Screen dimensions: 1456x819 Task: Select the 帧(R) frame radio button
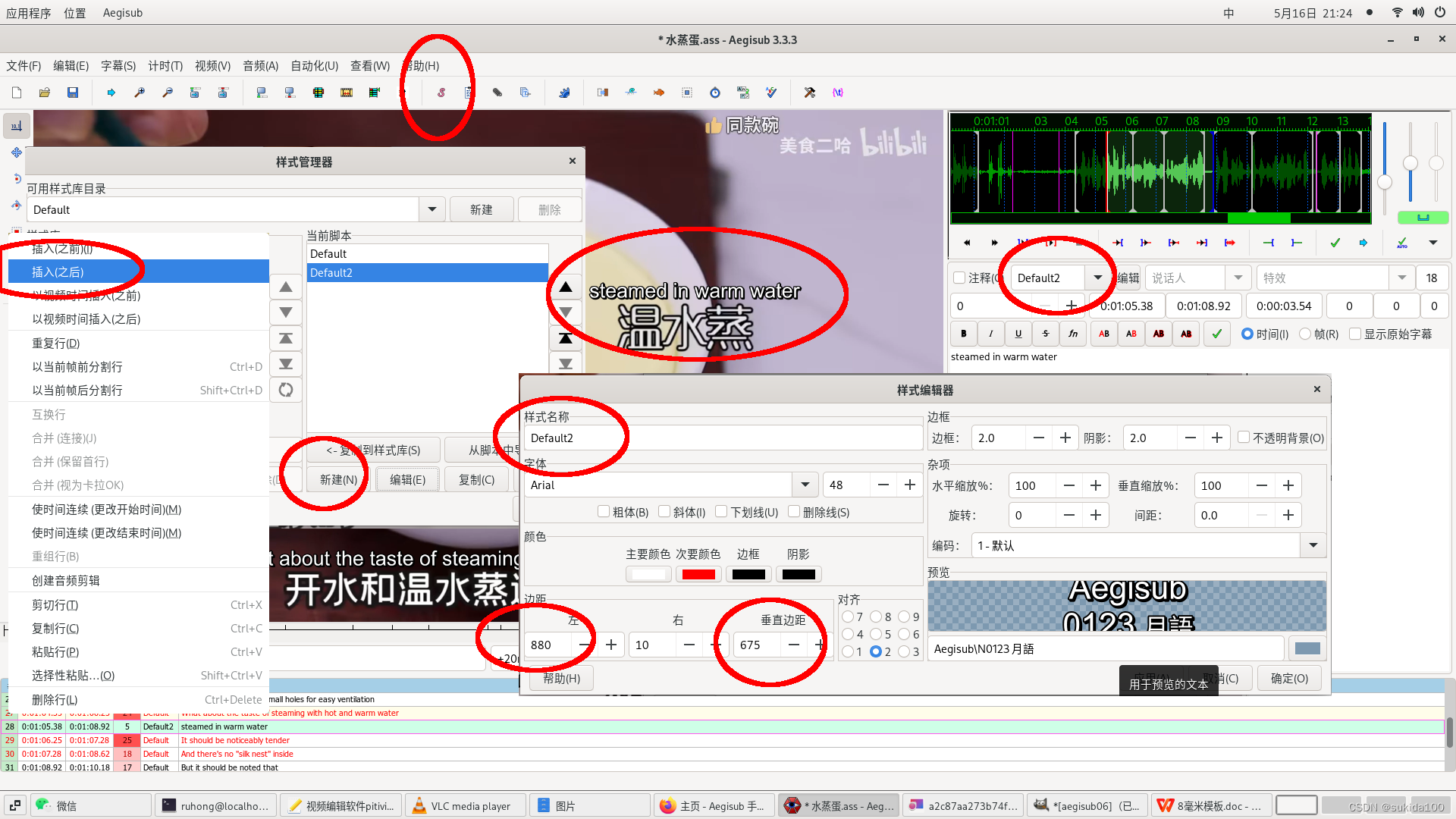tap(1305, 334)
